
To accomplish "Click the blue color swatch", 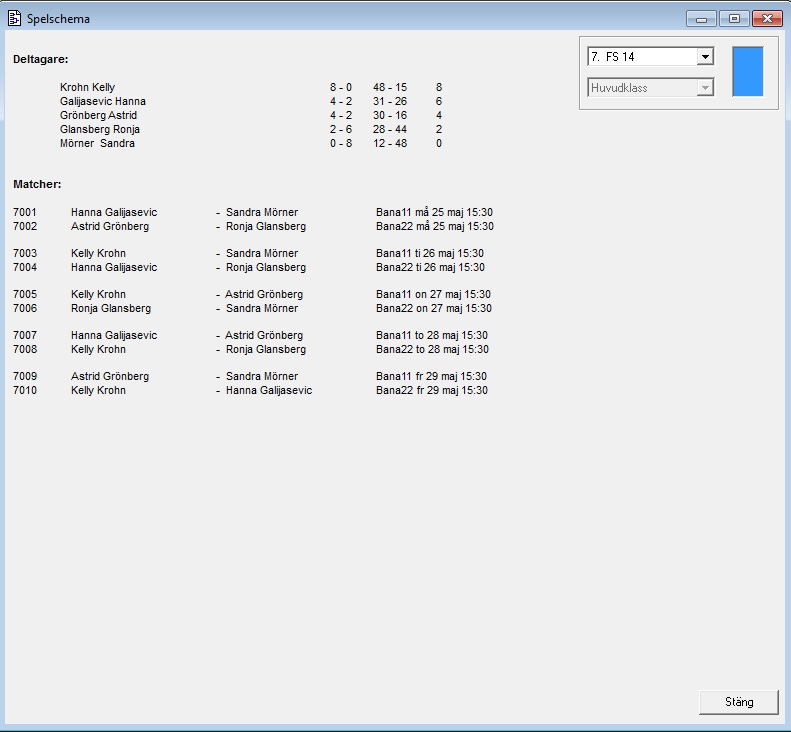I will (x=747, y=72).
